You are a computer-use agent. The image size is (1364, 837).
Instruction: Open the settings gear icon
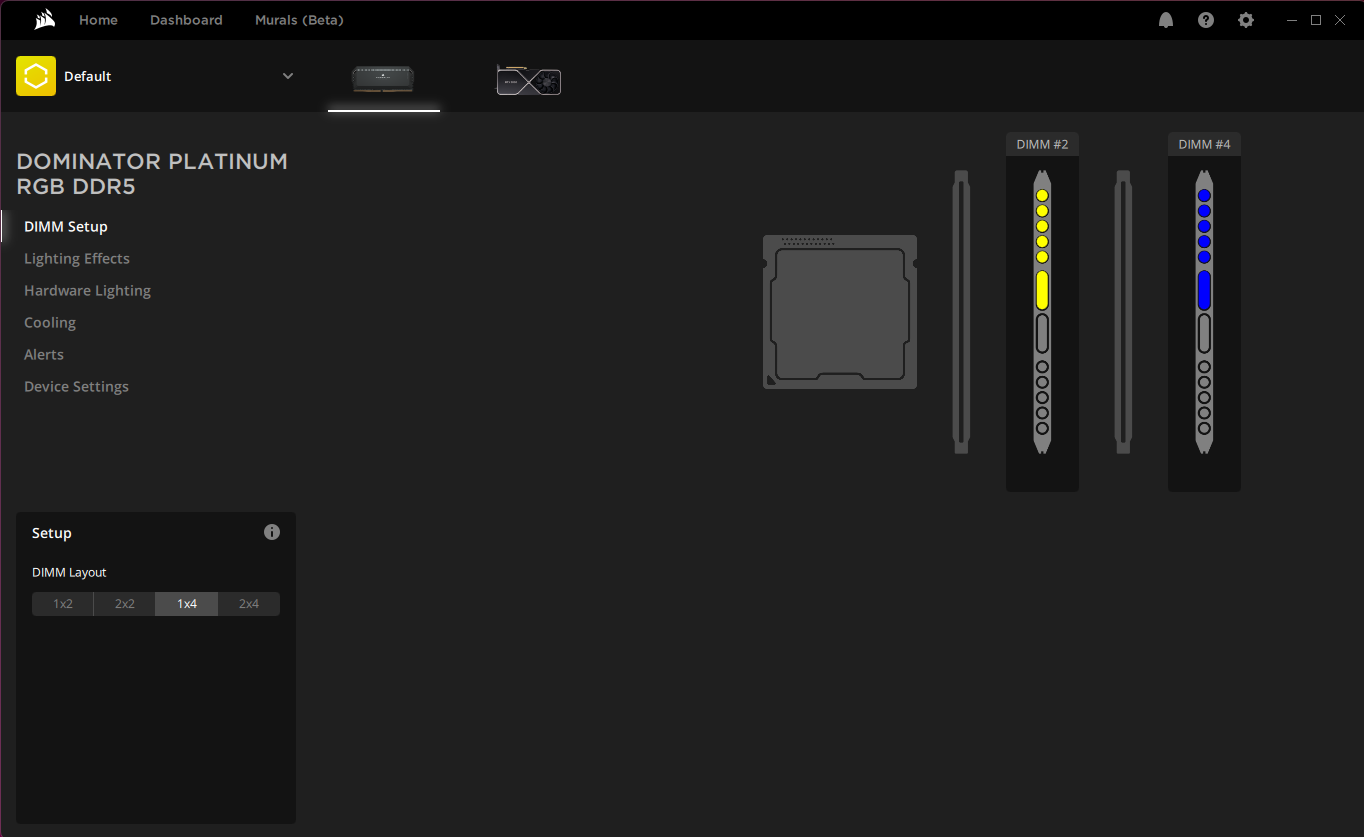tap(1246, 20)
